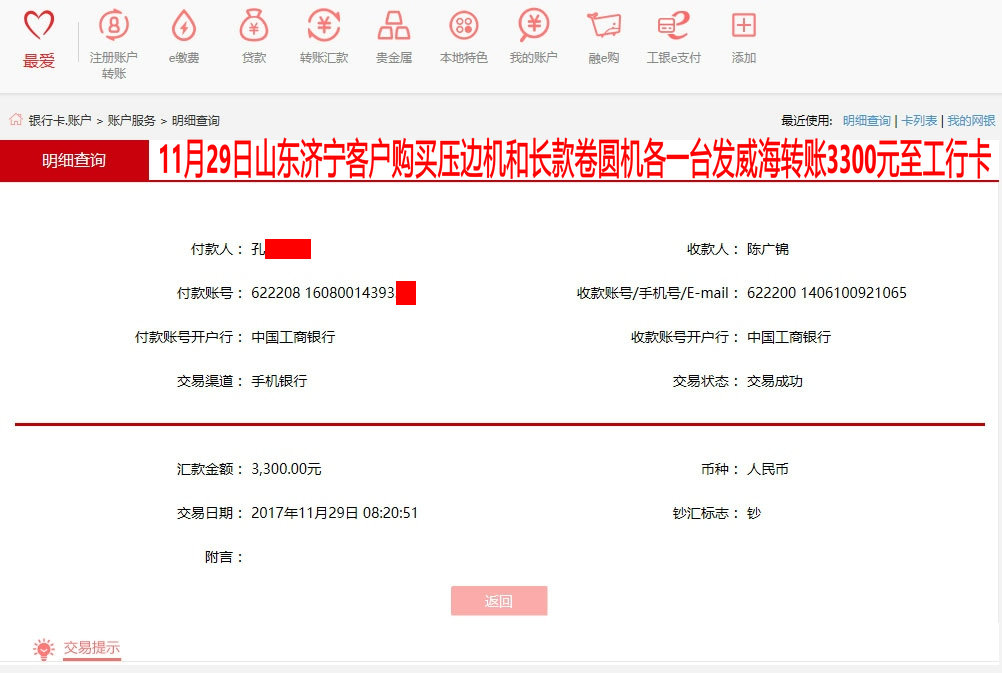Open the 最爱 favorites icon
Image resolution: width=1002 pixels, height=673 pixels.
click(x=38, y=36)
